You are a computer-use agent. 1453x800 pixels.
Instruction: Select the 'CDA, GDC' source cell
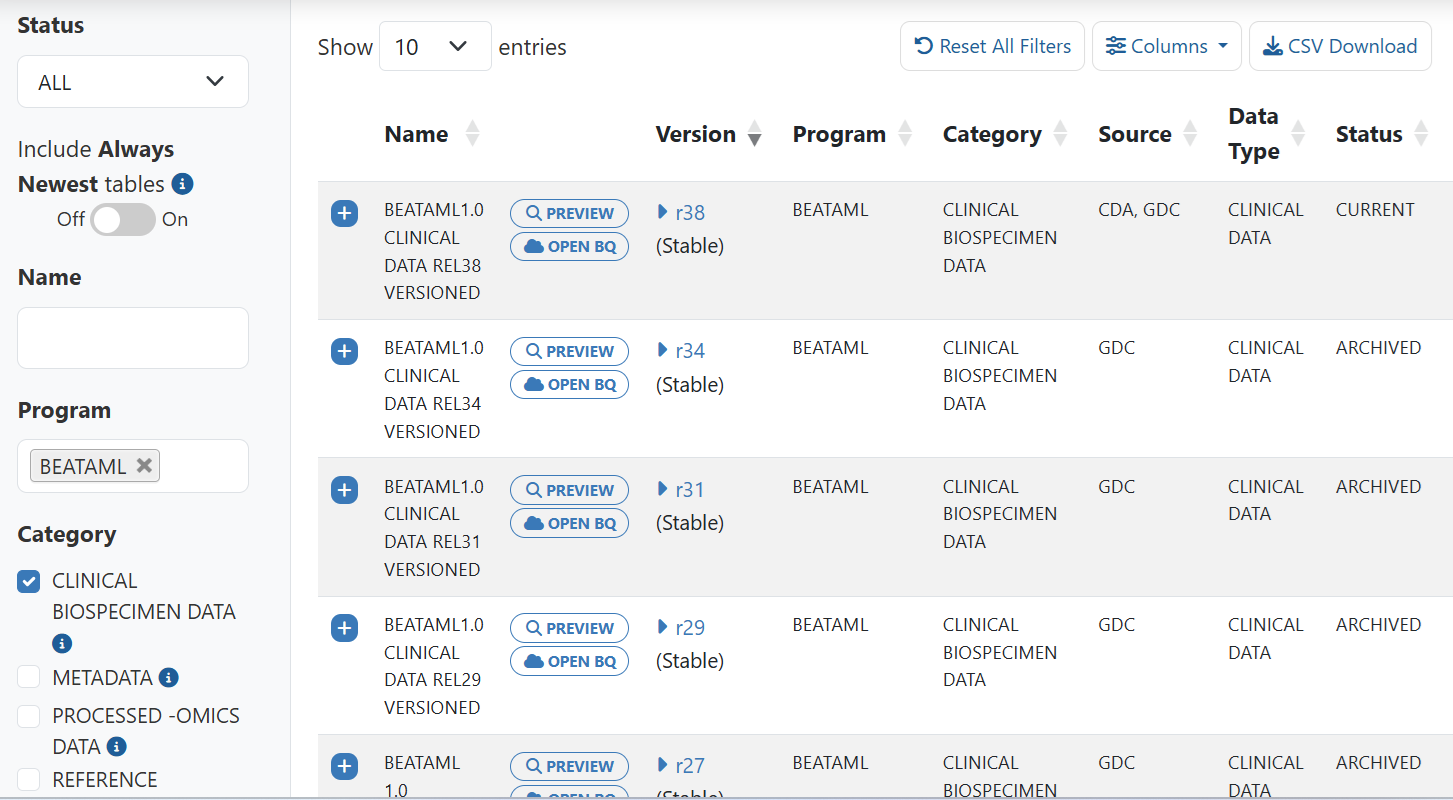point(1139,210)
